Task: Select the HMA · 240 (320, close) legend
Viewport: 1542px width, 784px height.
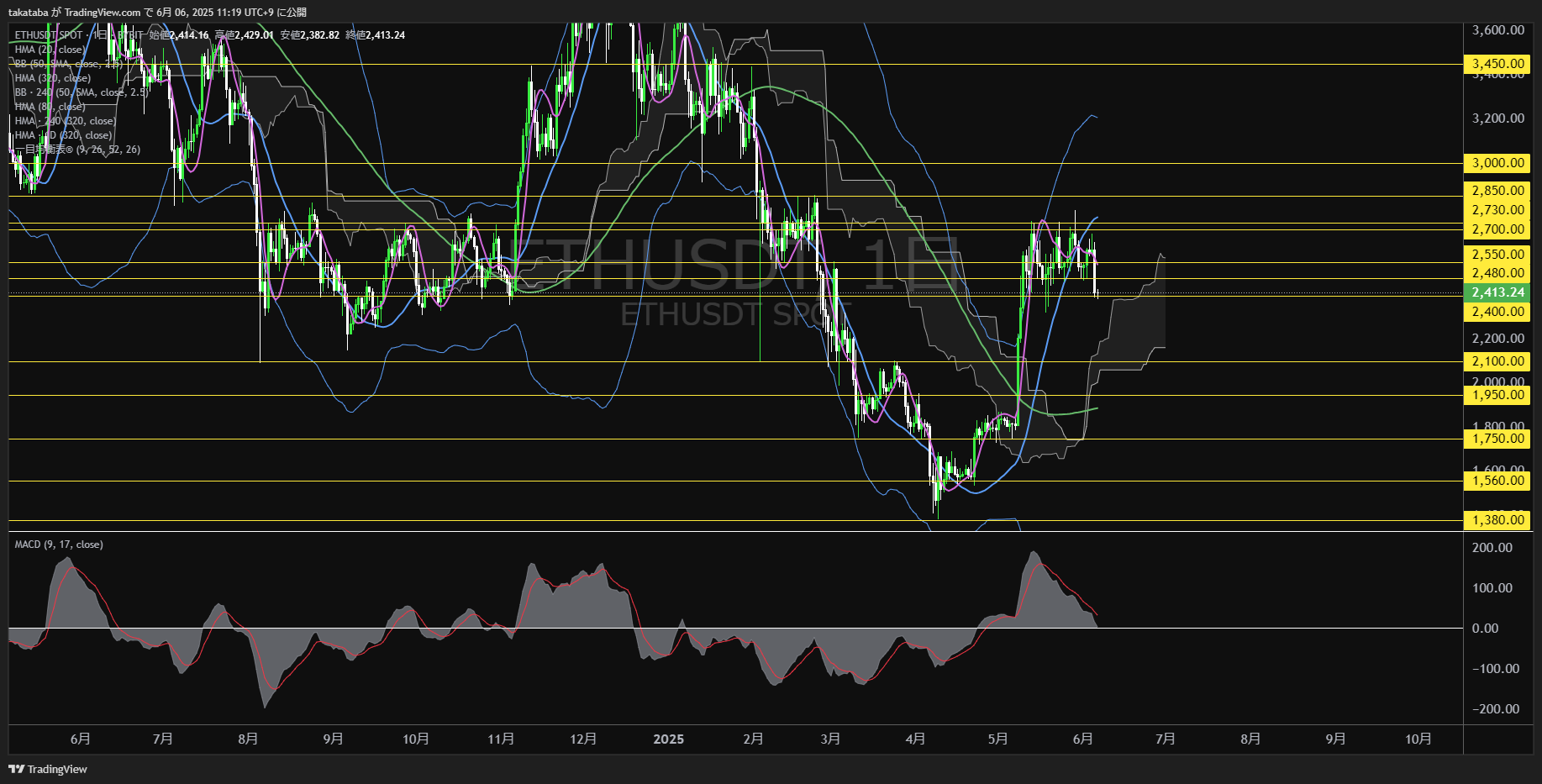Action: (x=65, y=121)
